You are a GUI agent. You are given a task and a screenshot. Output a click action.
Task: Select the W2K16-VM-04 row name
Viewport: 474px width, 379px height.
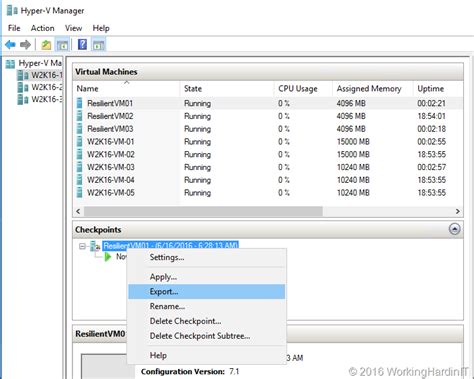click(x=111, y=180)
